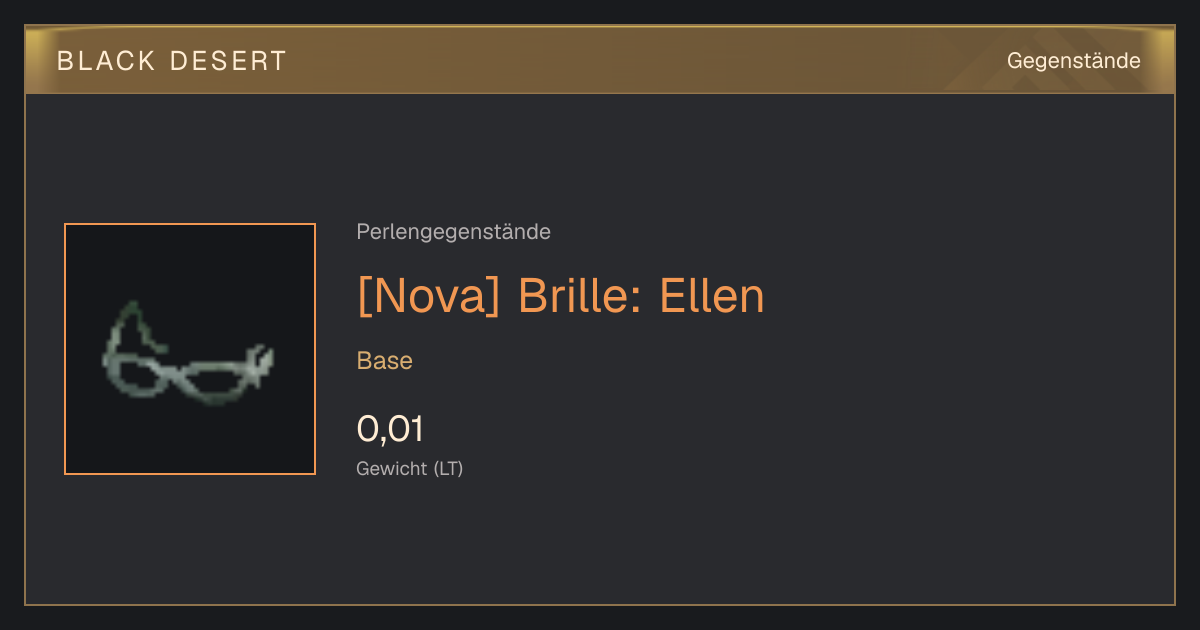Select the word Ellen in item name
The height and width of the screenshot is (630, 1200).
click(x=712, y=296)
